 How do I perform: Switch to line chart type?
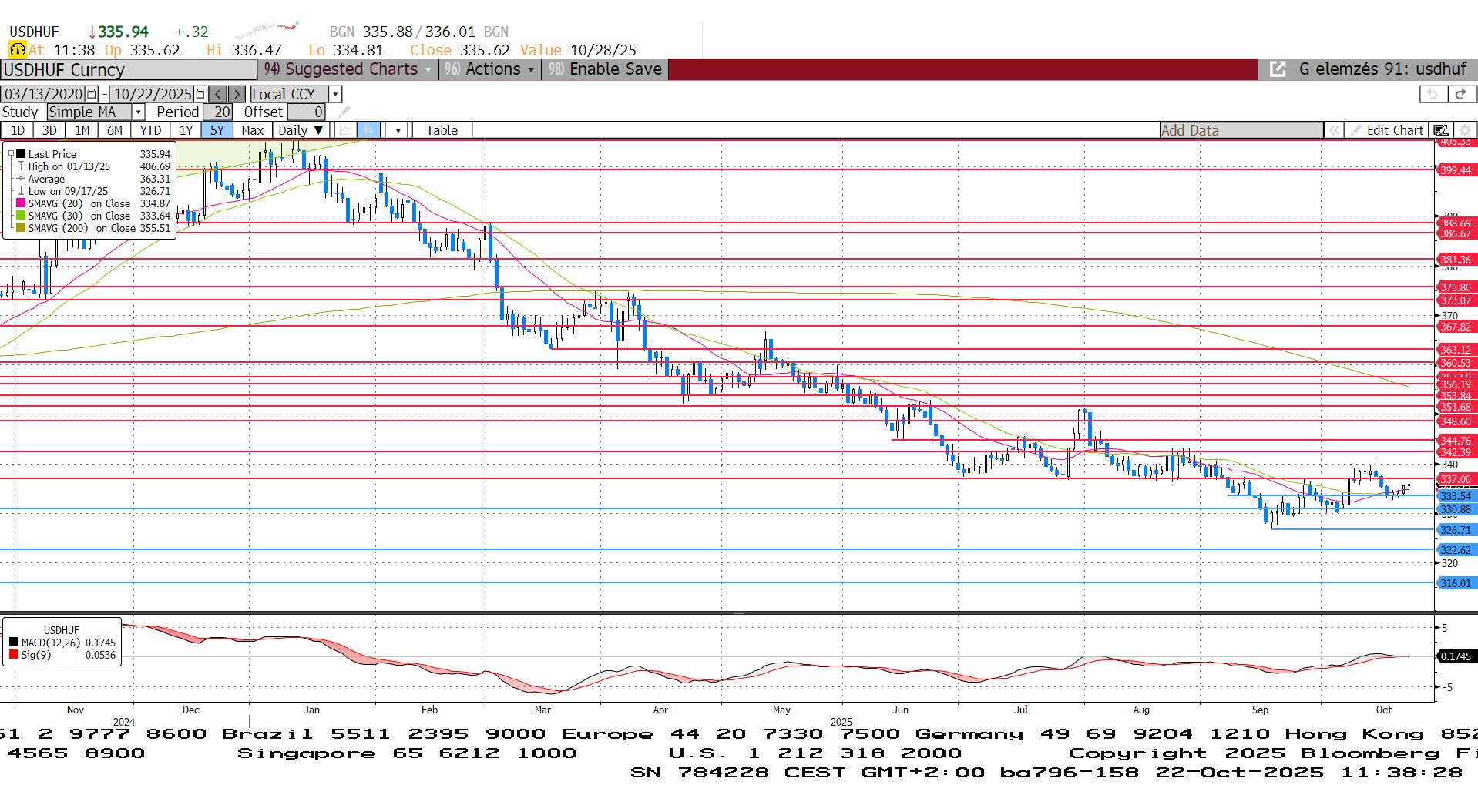click(346, 130)
